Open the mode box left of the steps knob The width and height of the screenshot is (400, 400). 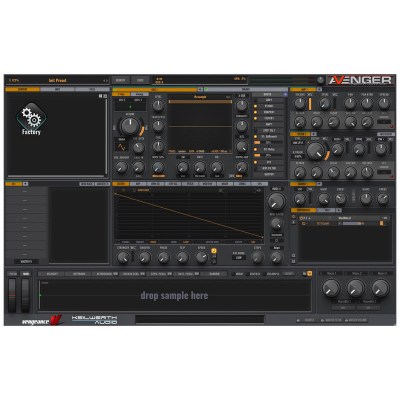(x=239, y=258)
